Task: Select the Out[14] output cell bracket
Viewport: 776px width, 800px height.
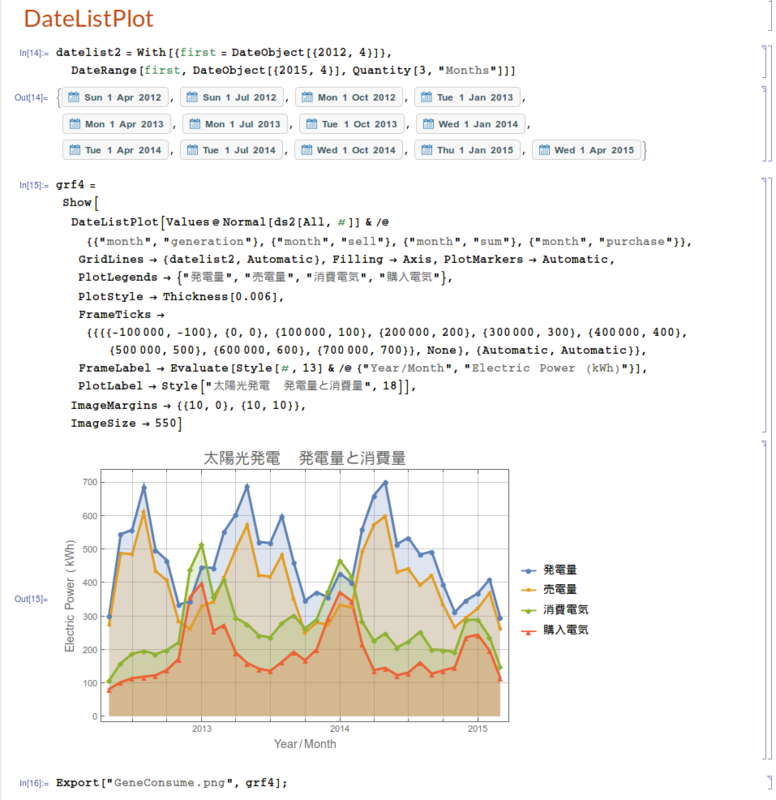Action: pos(765,124)
